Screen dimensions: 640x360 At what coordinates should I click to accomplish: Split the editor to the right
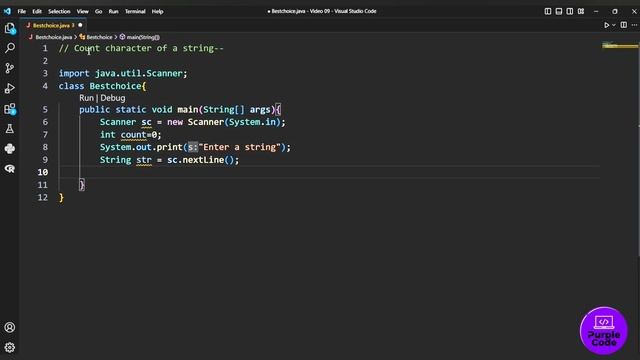pos(624,25)
